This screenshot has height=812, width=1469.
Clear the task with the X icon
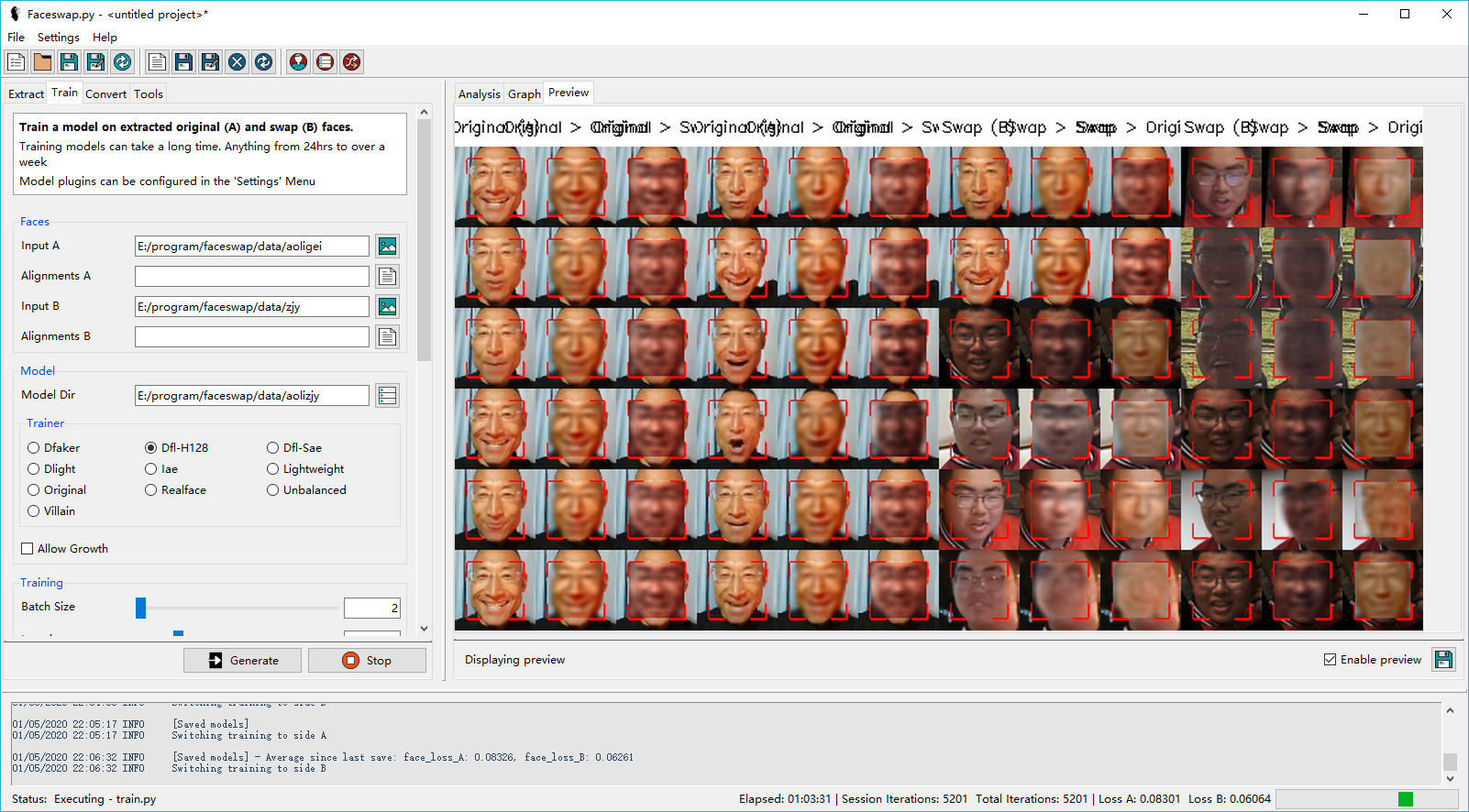click(x=237, y=61)
